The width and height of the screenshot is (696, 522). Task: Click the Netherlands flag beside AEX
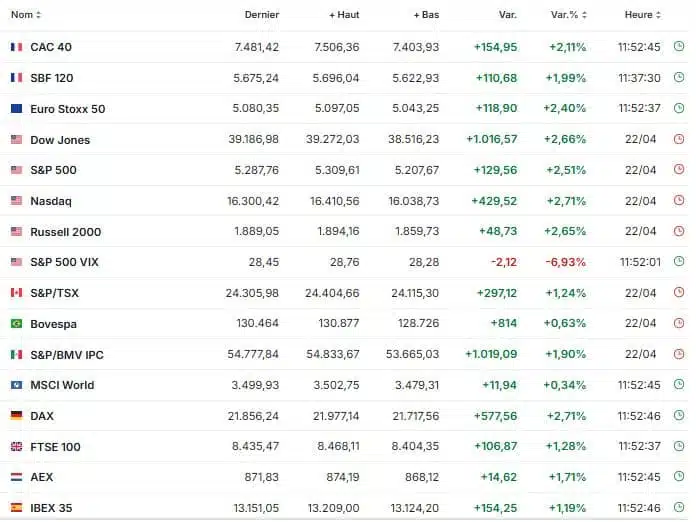click(16, 477)
